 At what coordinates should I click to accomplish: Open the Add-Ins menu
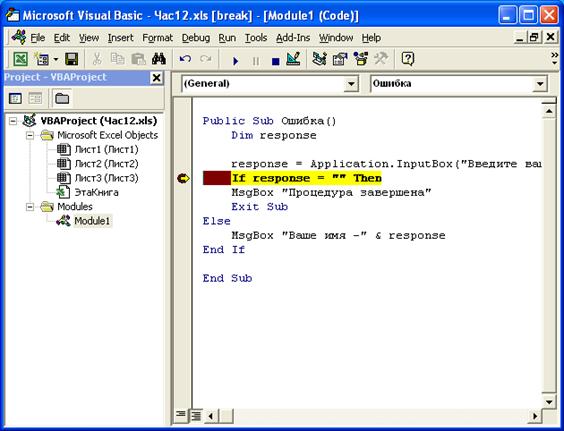[x=293, y=38]
